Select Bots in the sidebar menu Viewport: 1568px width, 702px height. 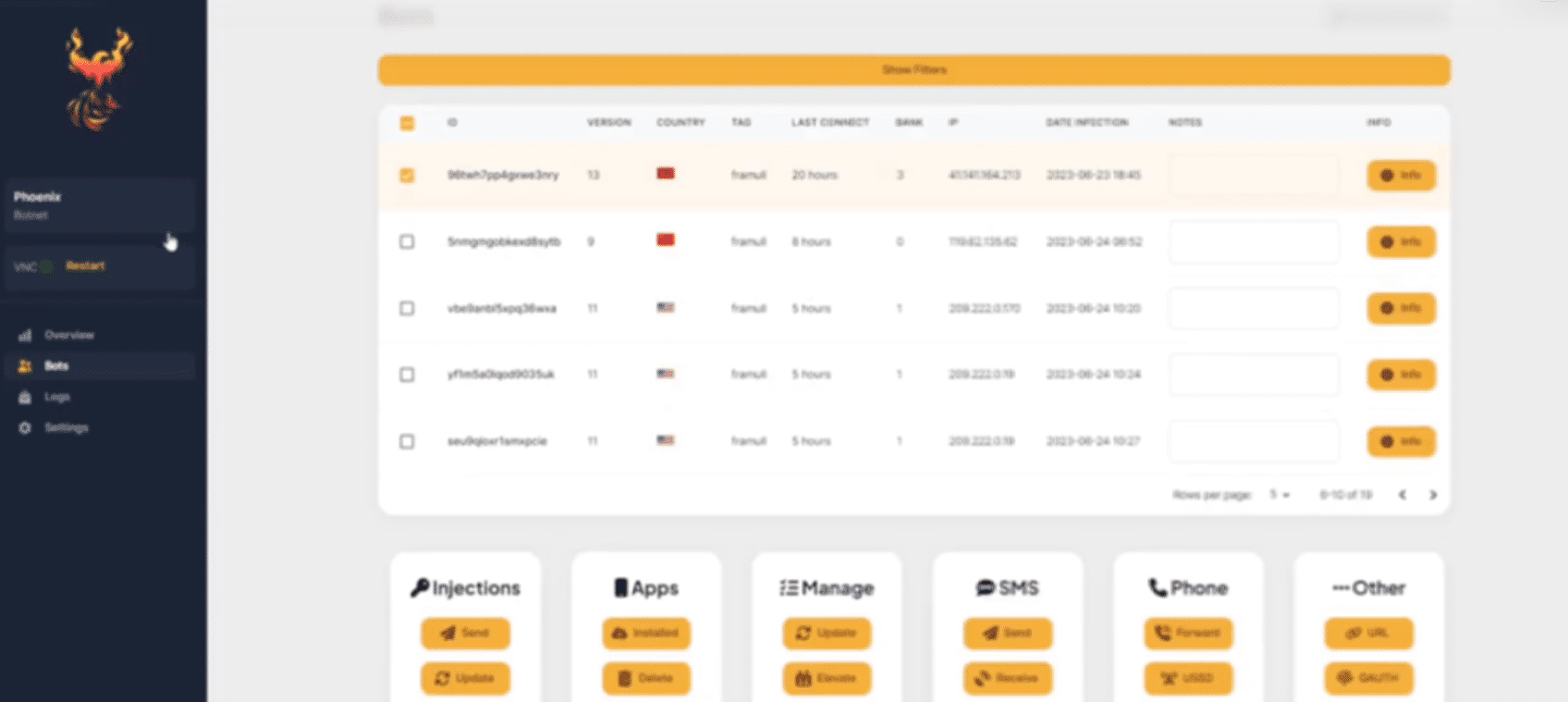pyautogui.click(x=99, y=366)
